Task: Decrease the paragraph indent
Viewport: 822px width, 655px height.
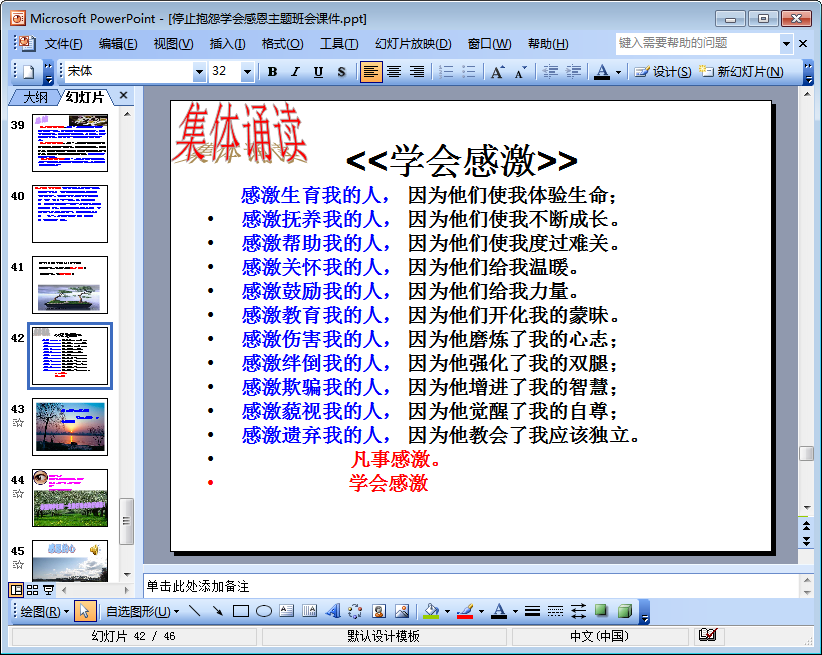Action: 550,72
